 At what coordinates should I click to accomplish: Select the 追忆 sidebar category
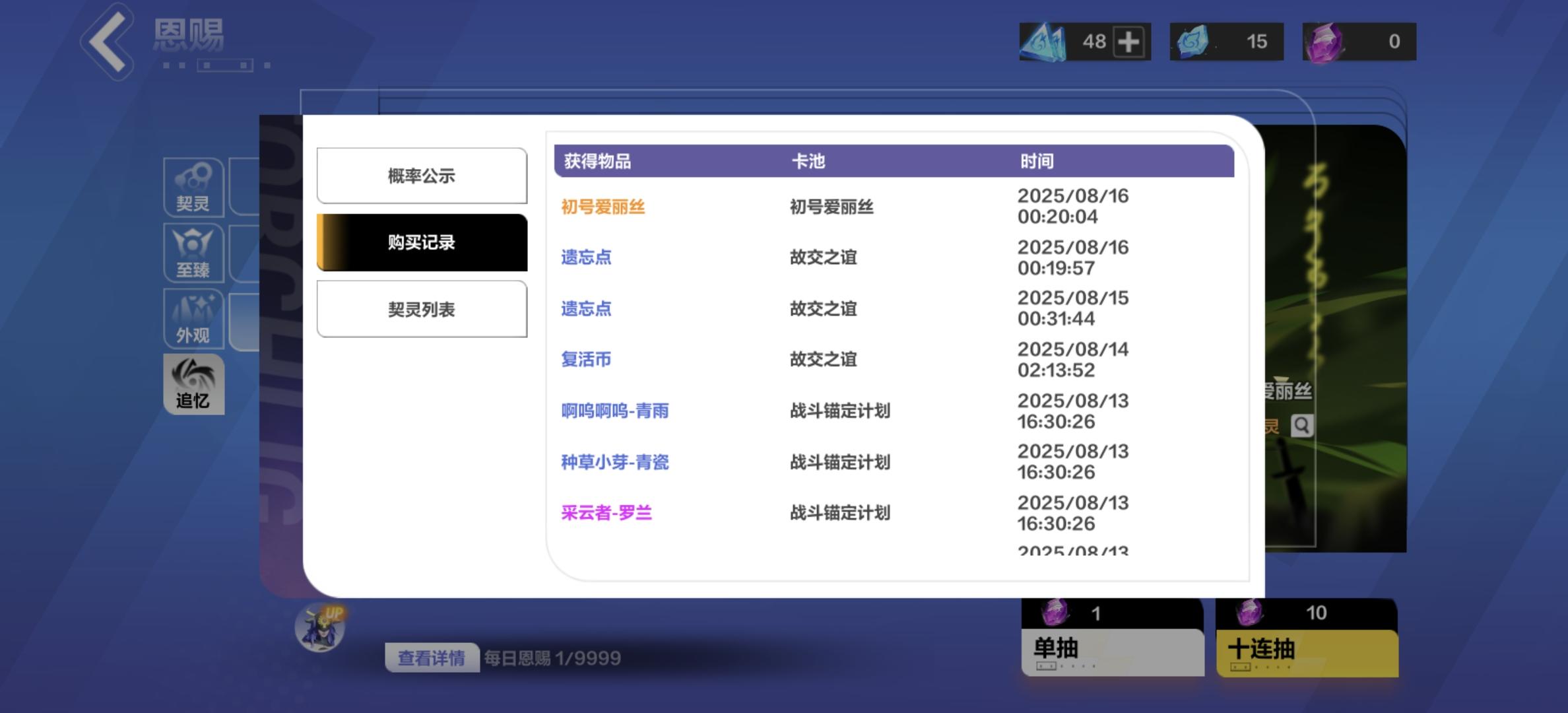193,385
